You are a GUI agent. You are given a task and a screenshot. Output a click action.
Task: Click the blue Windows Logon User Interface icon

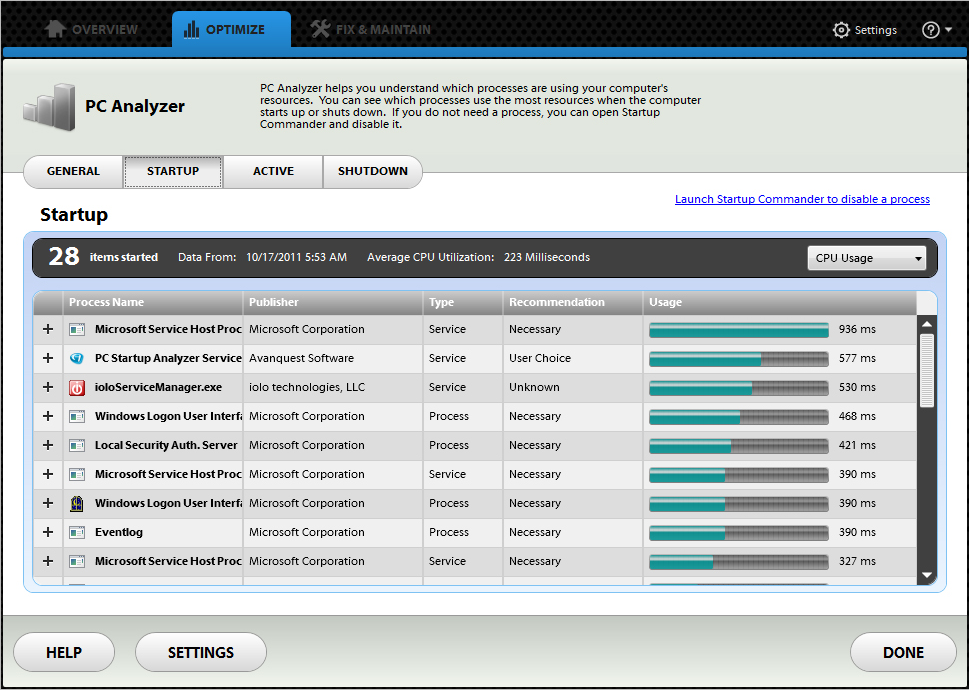coord(77,503)
